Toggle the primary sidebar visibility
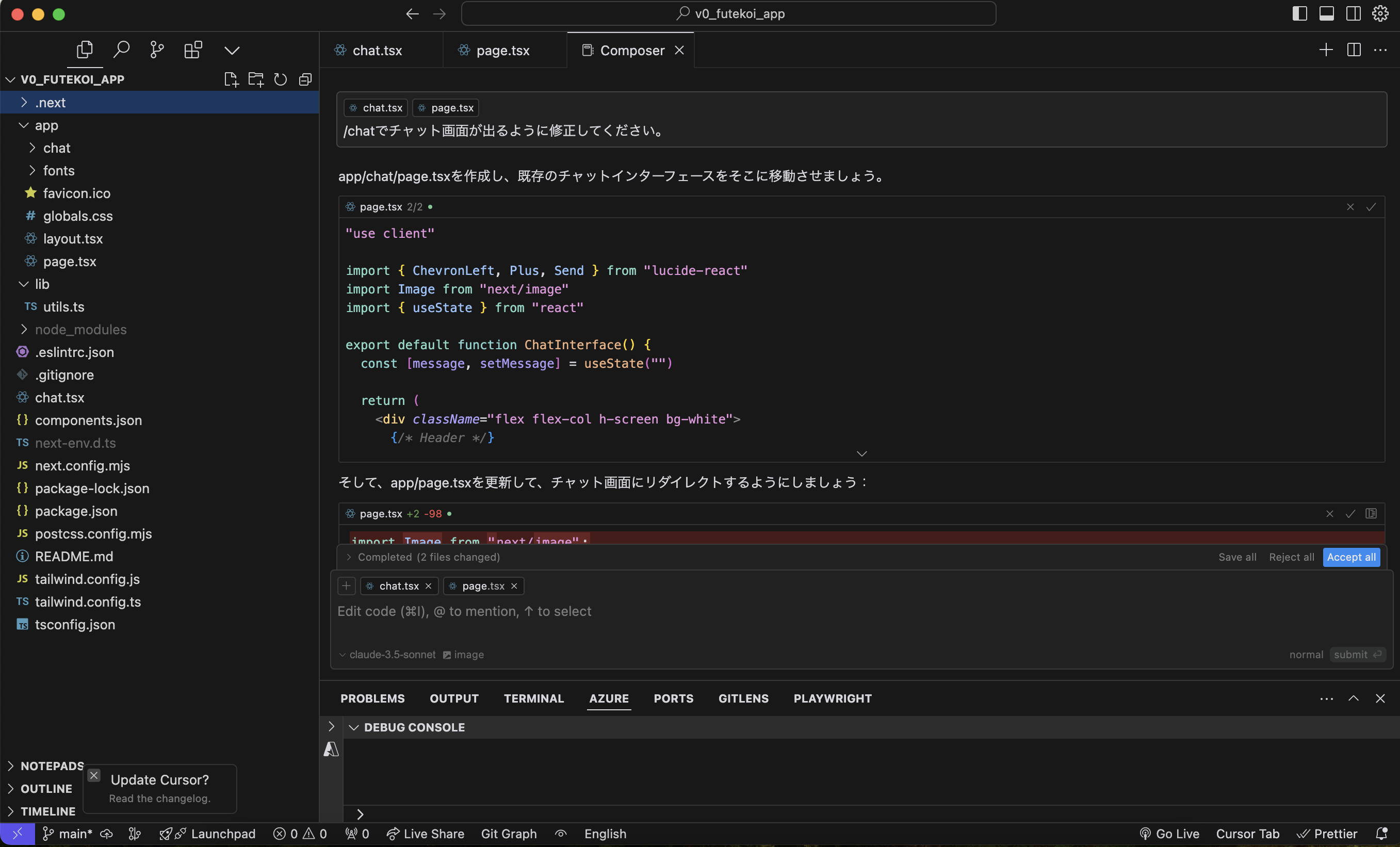The height and width of the screenshot is (847, 1400). 1299,13
